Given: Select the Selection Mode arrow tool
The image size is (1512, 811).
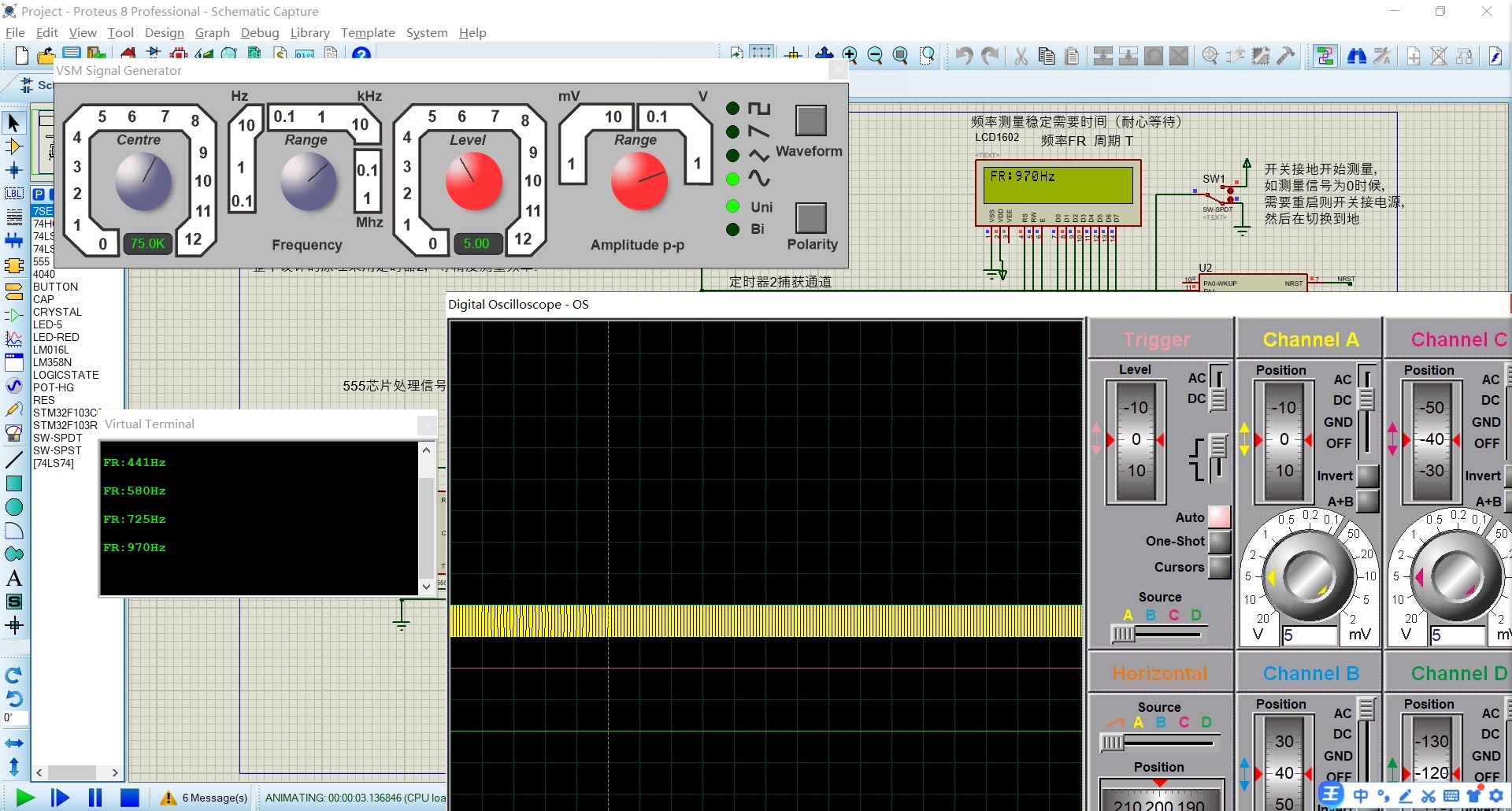Looking at the screenshot, I should (x=13, y=123).
